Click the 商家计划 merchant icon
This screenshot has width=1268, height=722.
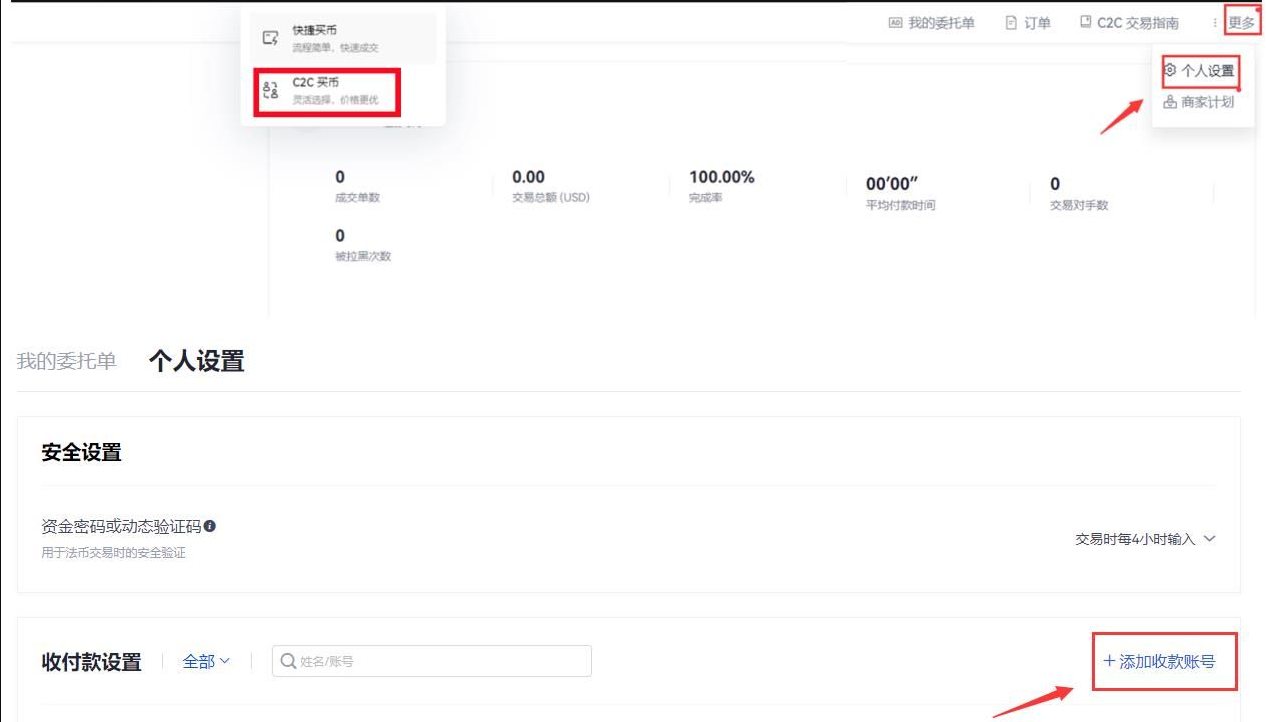(1170, 102)
